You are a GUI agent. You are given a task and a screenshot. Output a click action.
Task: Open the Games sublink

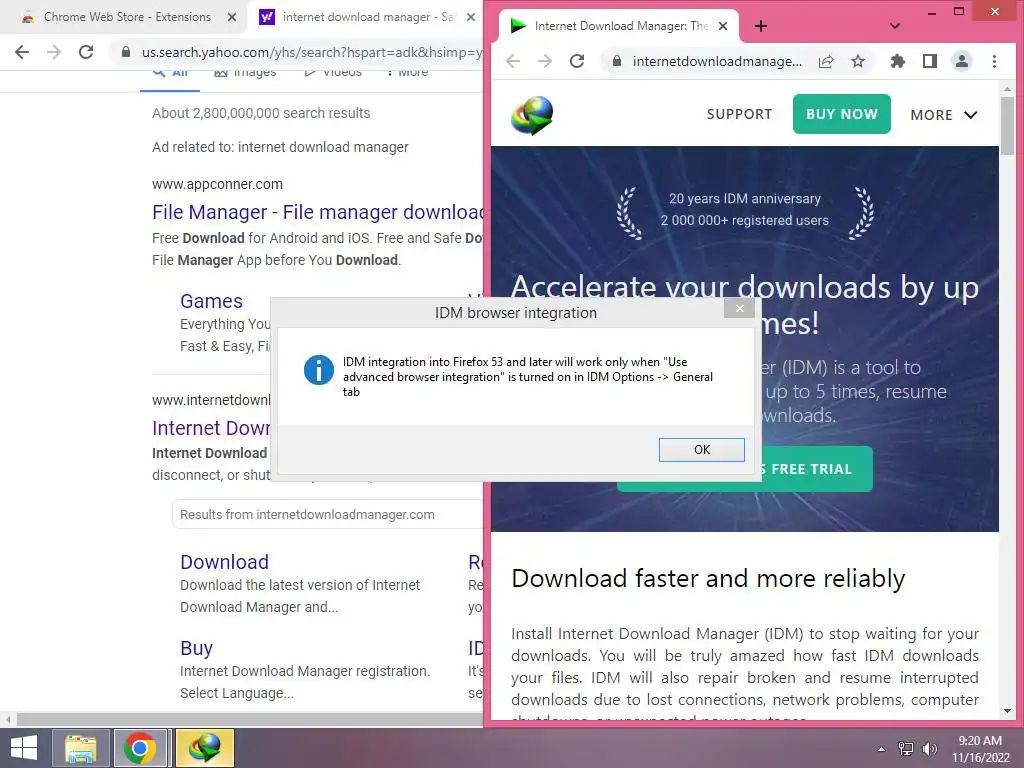click(x=211, y=301)
